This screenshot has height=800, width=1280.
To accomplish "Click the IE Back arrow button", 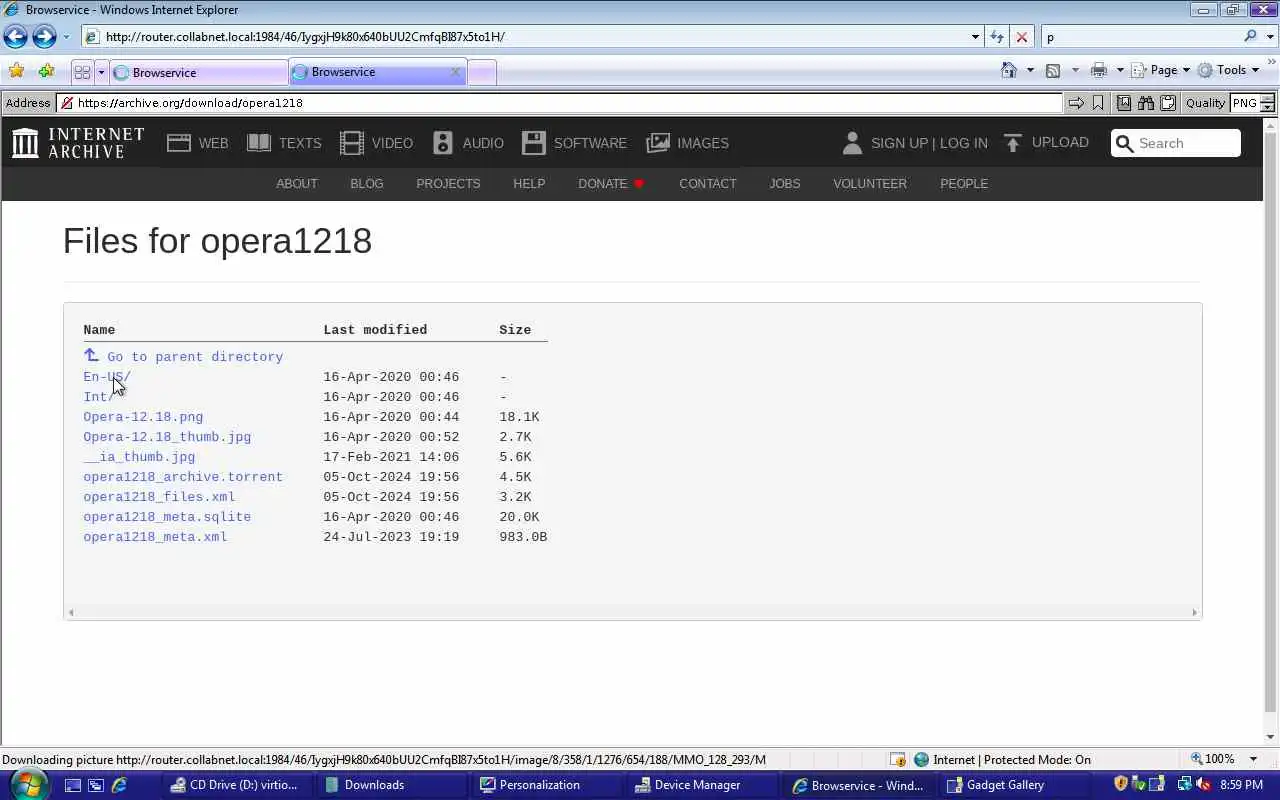I will (x=15, y=37).
